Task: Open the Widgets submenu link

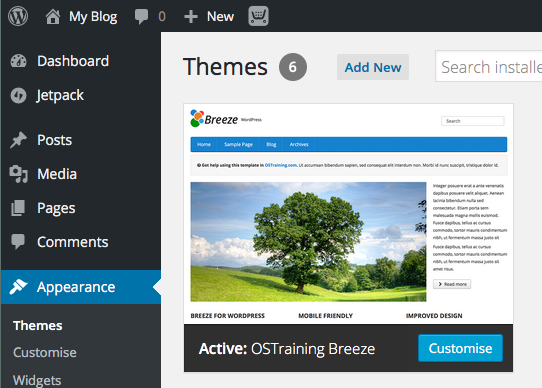Action: (x=37, y=380)
